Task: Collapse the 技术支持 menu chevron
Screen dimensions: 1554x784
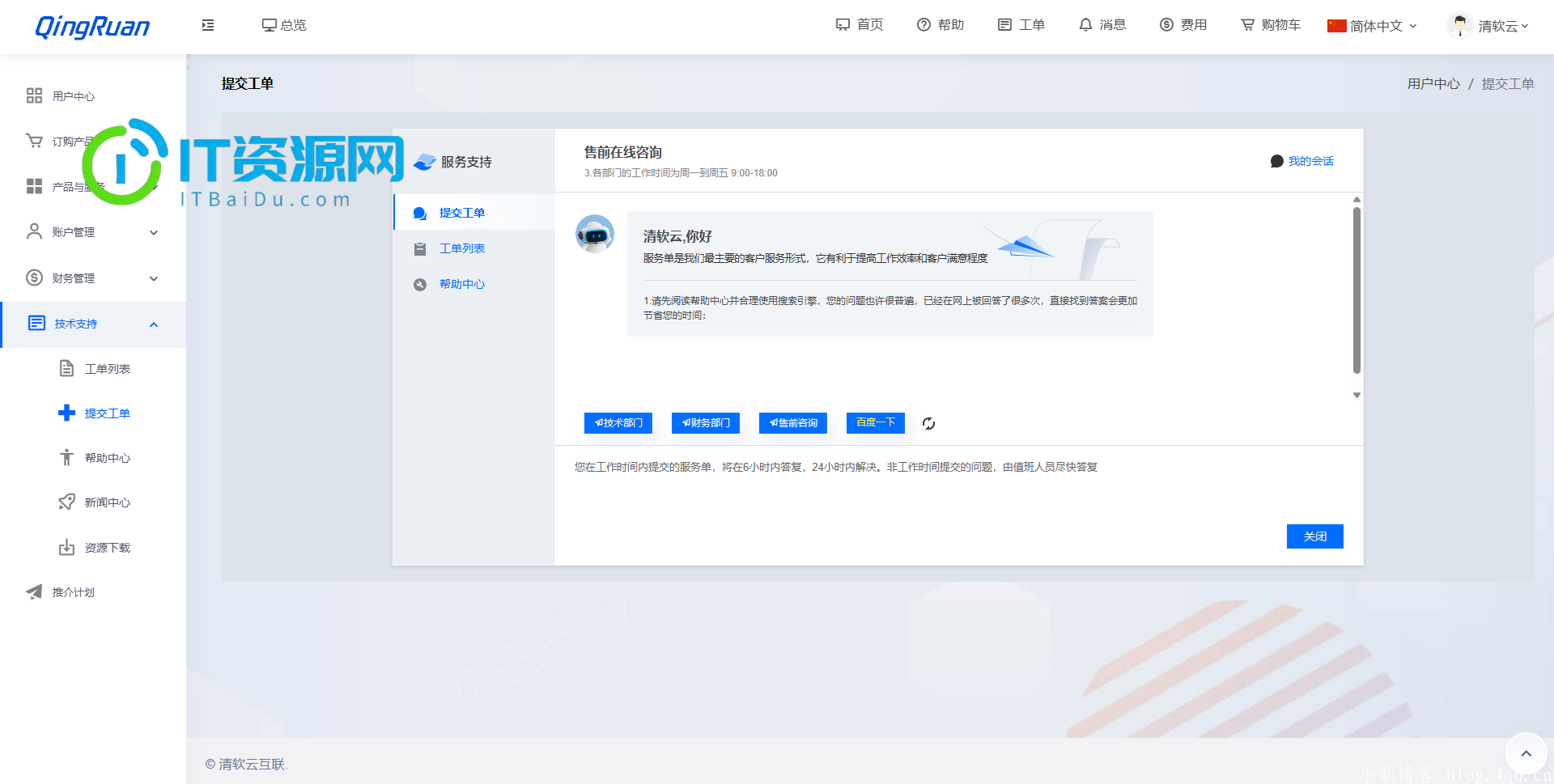Action: point(154,324)
